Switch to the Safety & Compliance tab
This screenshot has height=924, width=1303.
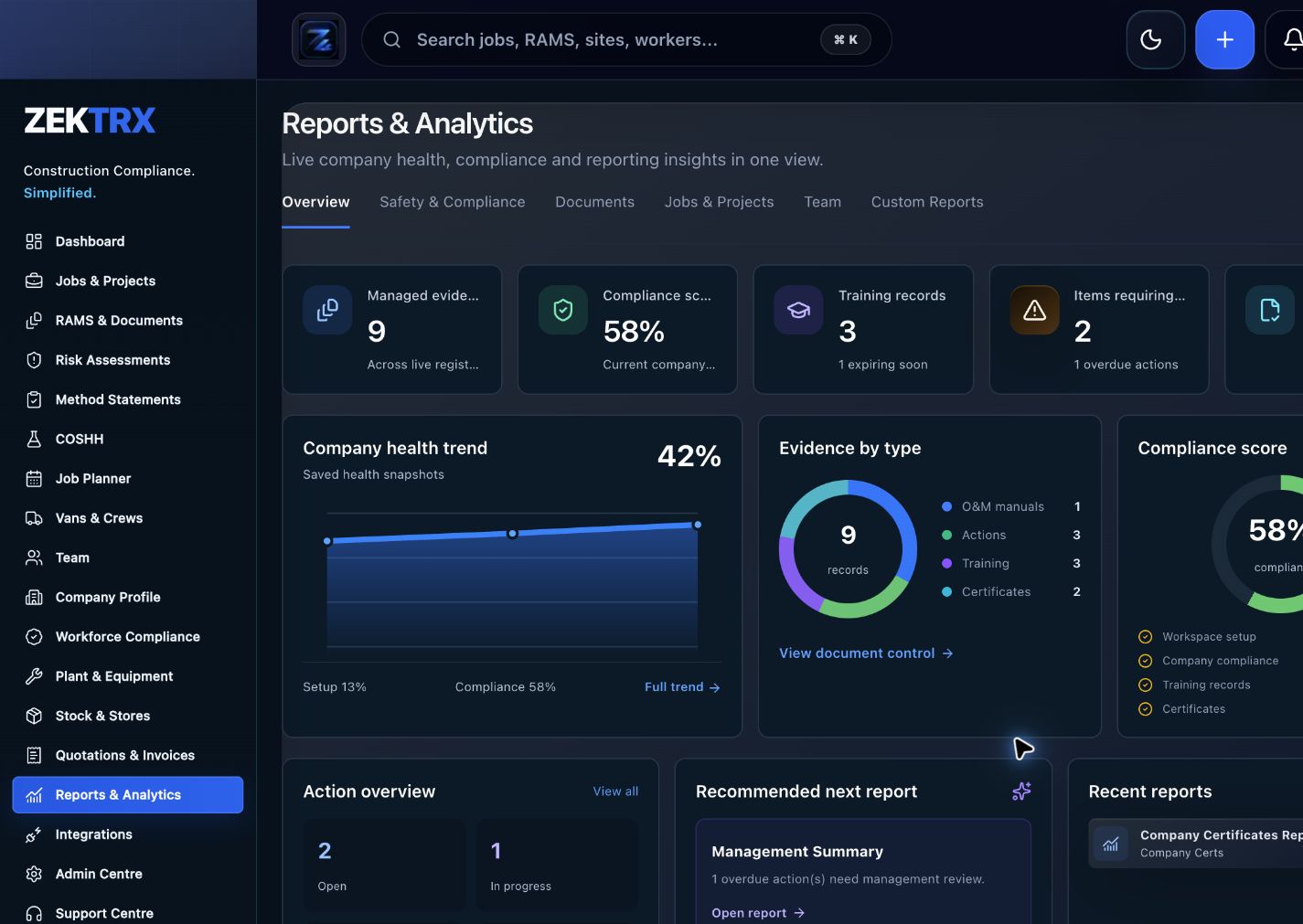pyautogui.click(x=453, y=202)
